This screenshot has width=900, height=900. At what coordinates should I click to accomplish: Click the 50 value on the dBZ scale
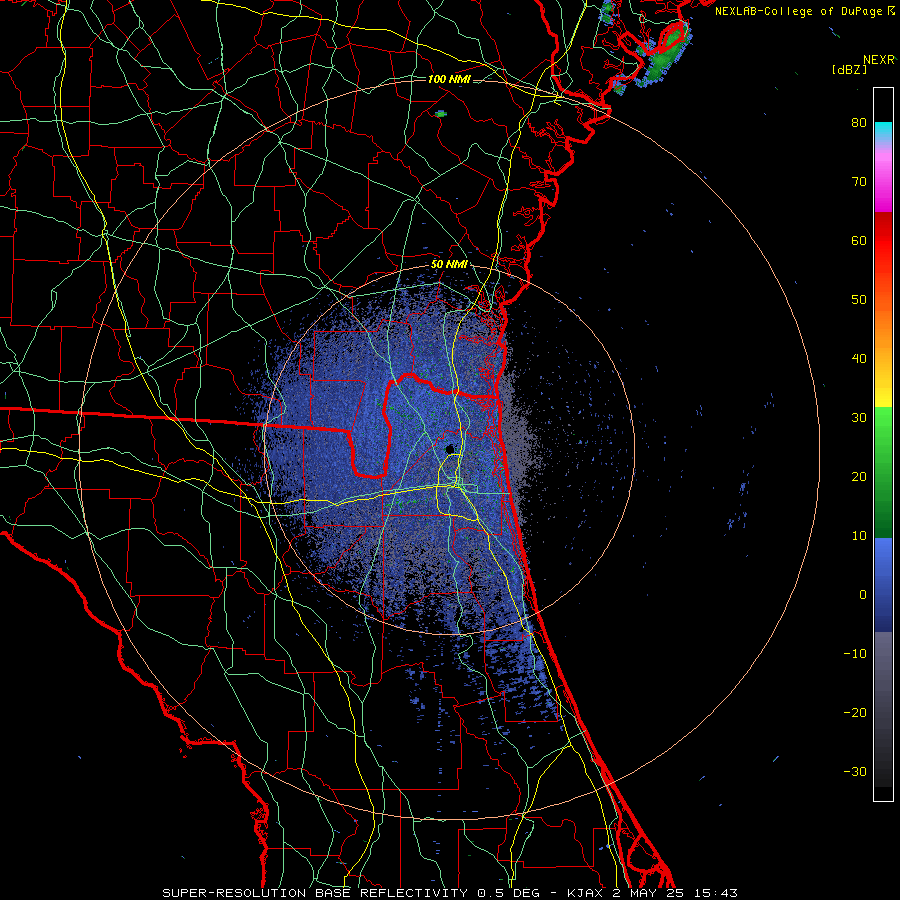point(859,300)
